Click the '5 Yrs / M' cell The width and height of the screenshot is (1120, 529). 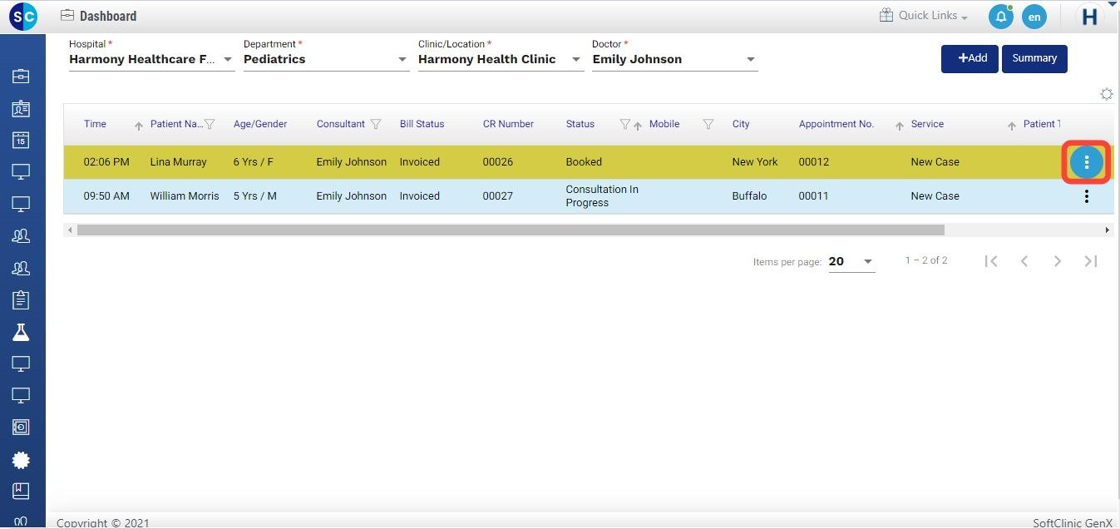click(255, 196)
